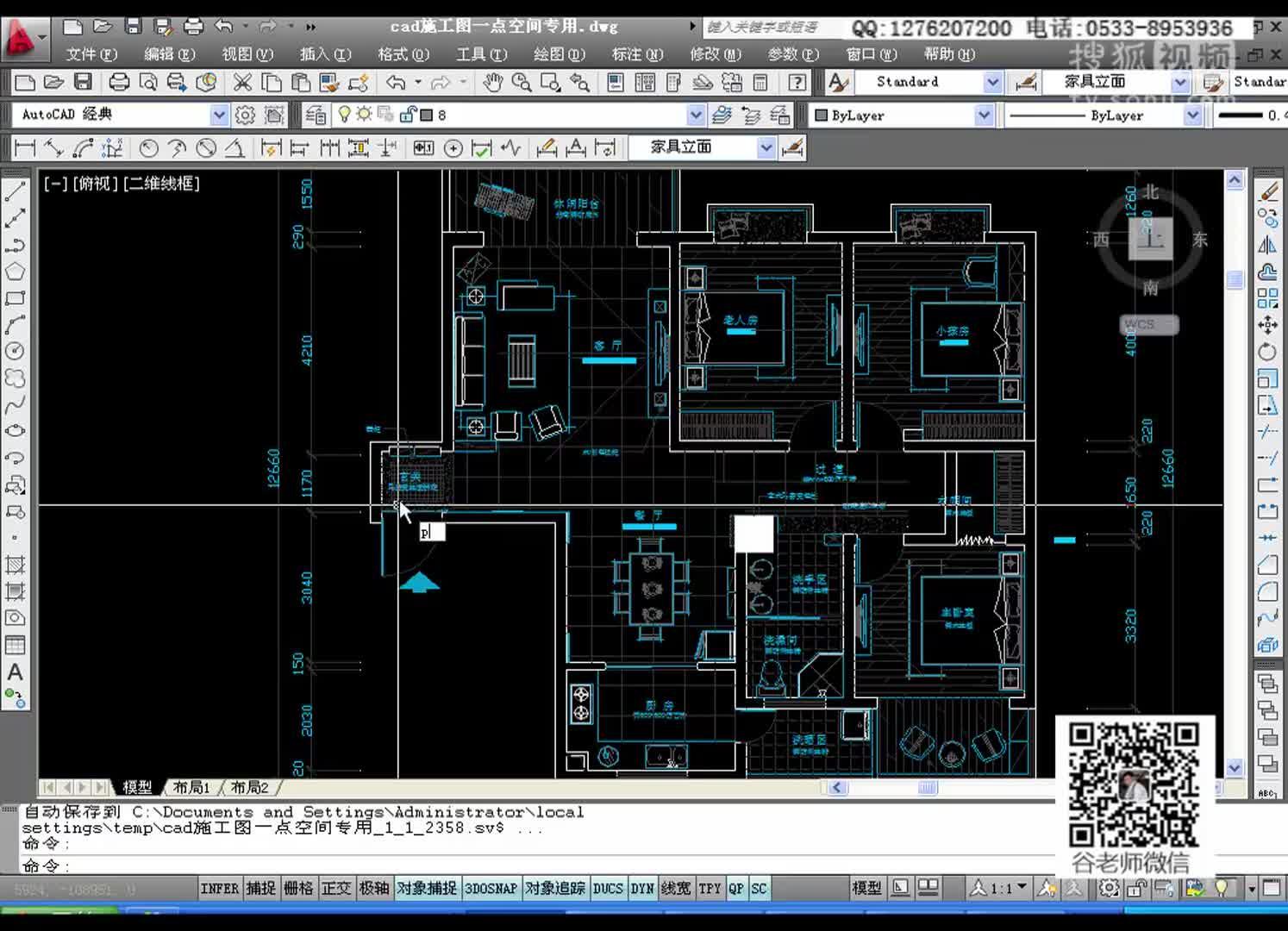Turn on 线宽 display in the status bar

point(676,888)
